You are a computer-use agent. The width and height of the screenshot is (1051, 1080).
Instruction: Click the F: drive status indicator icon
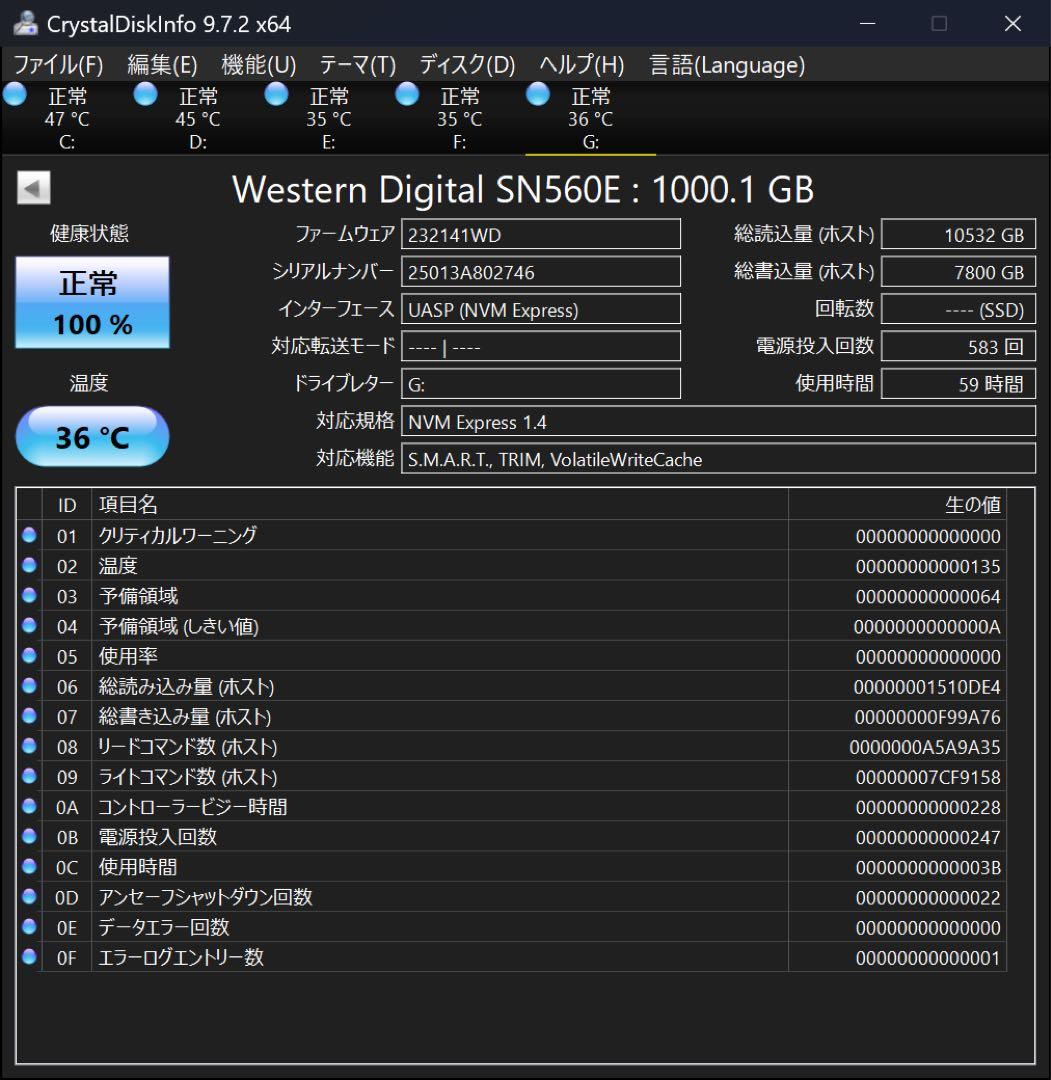click(x=407, y=94)
